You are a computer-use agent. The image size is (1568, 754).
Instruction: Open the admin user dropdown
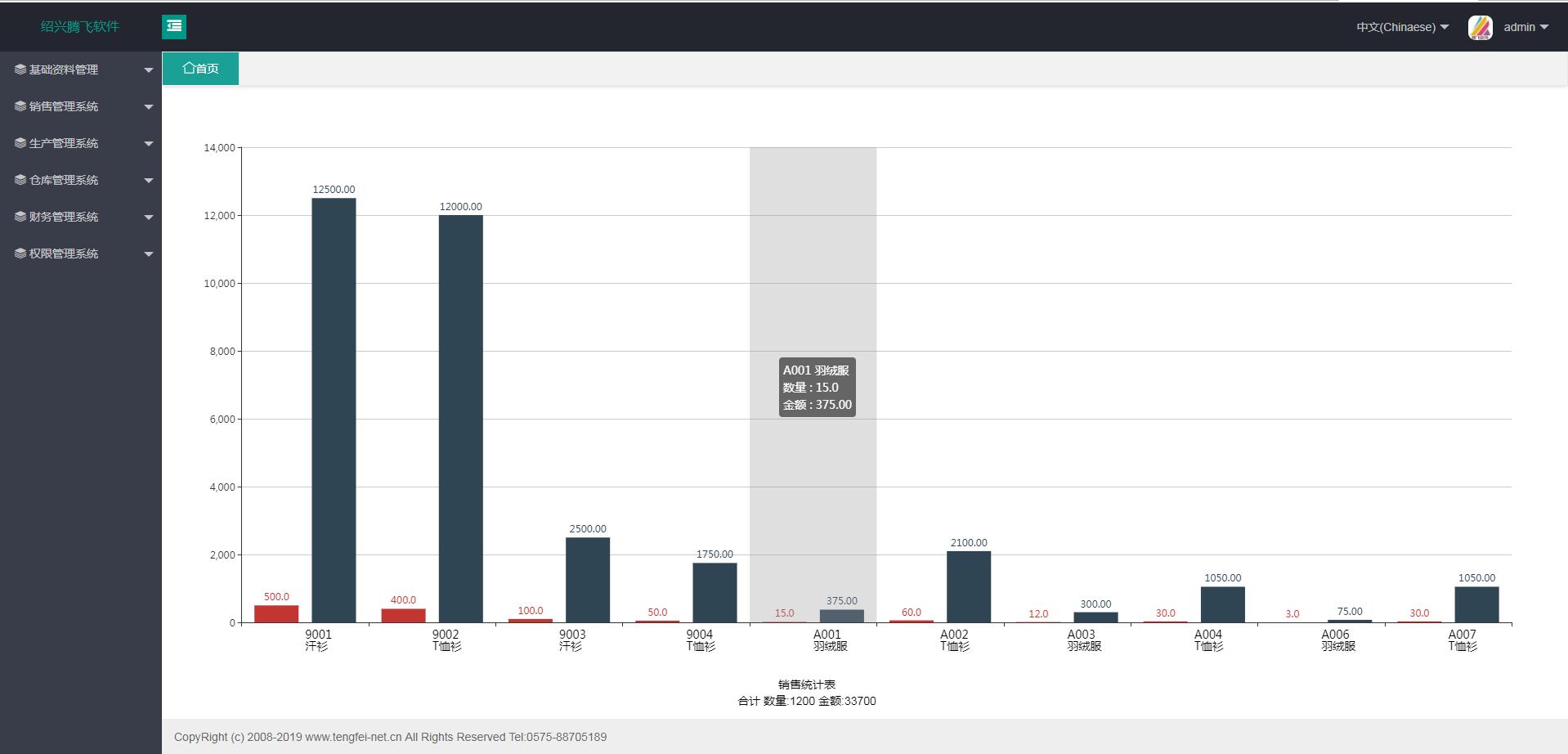[1526, 27]
